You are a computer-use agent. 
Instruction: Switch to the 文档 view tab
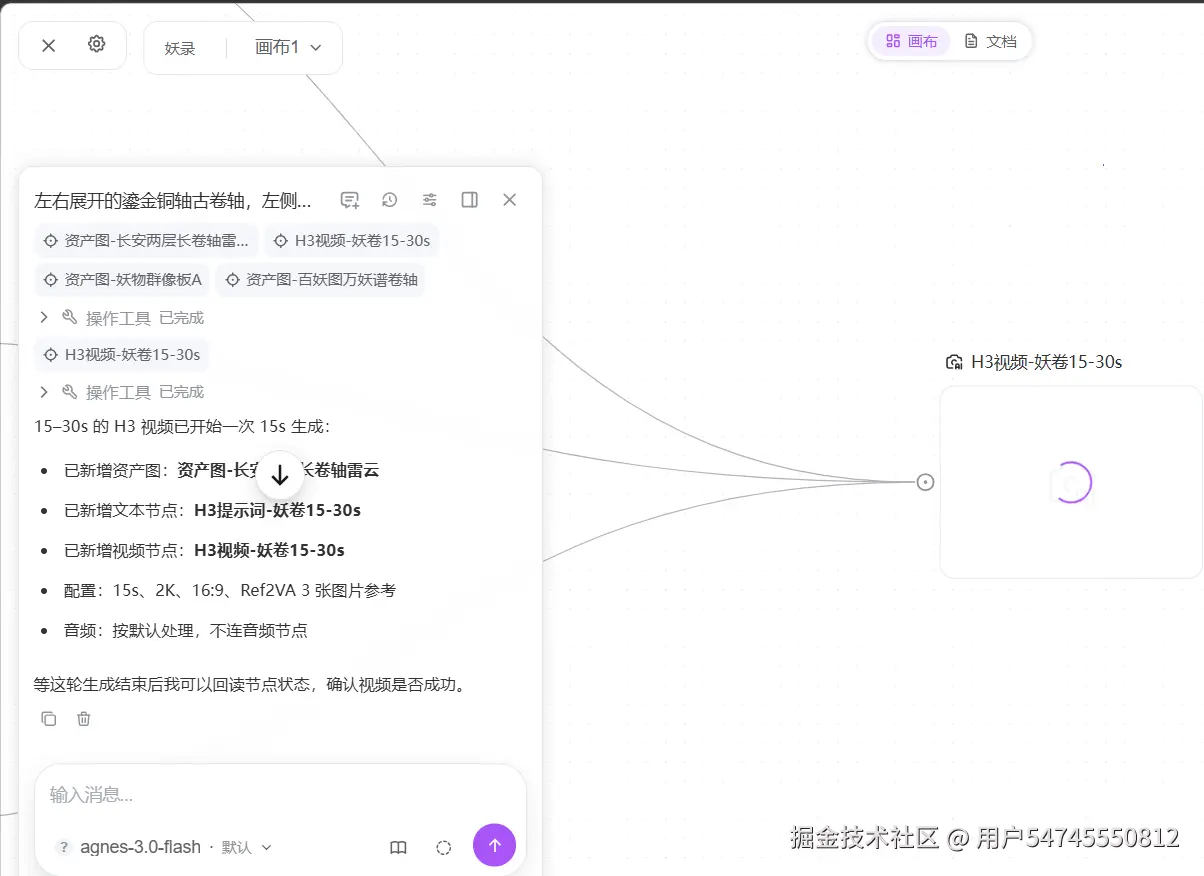[x=990, y=41]
